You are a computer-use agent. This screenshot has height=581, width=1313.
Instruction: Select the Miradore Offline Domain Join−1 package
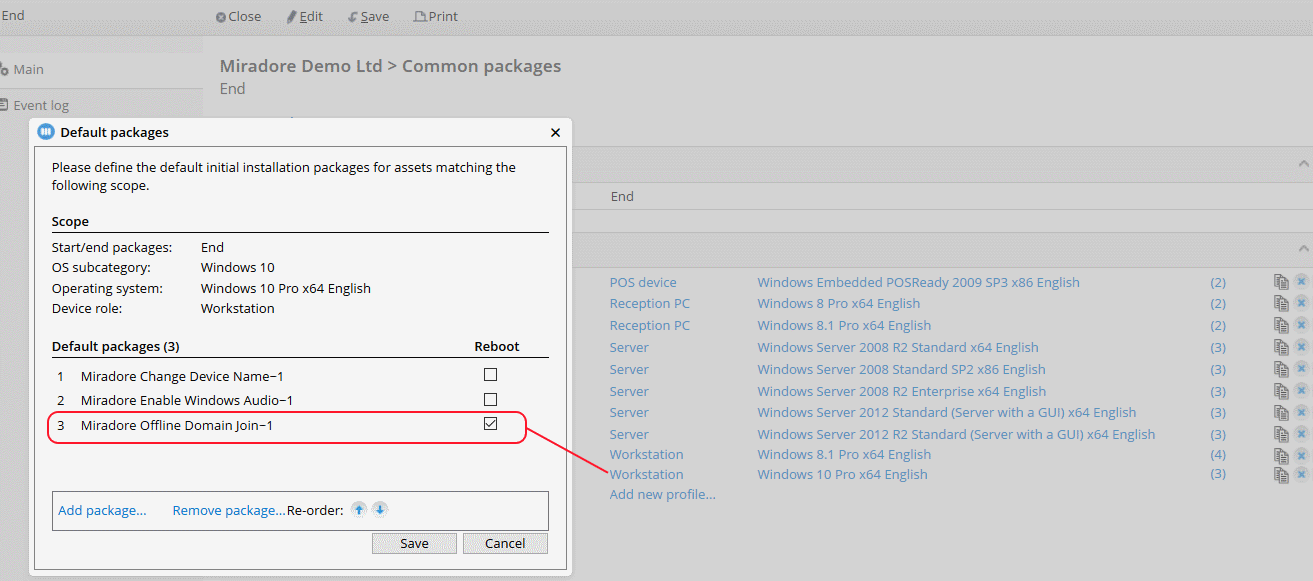177,425
